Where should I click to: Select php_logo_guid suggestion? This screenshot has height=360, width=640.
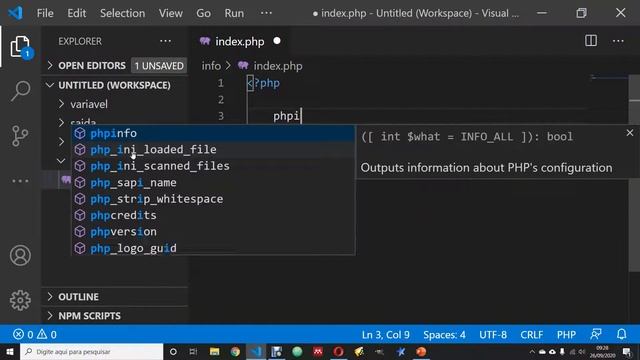point(214,248)
